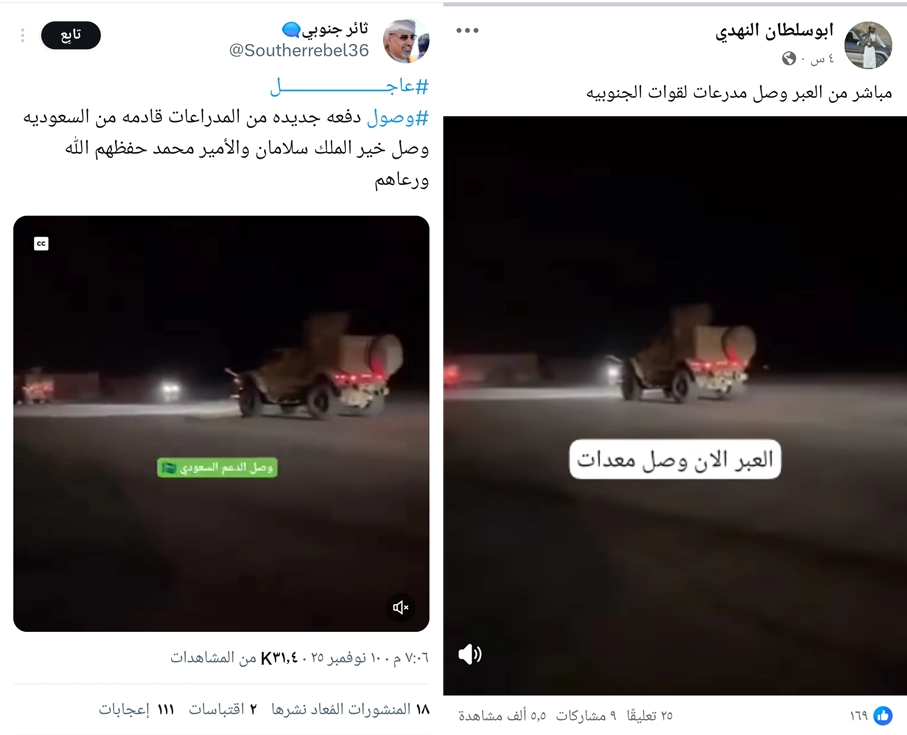907x735 pixels.
Task: Unmute the tweet video speaker icon
Action: pyautogui.click(x=400, y=607)
